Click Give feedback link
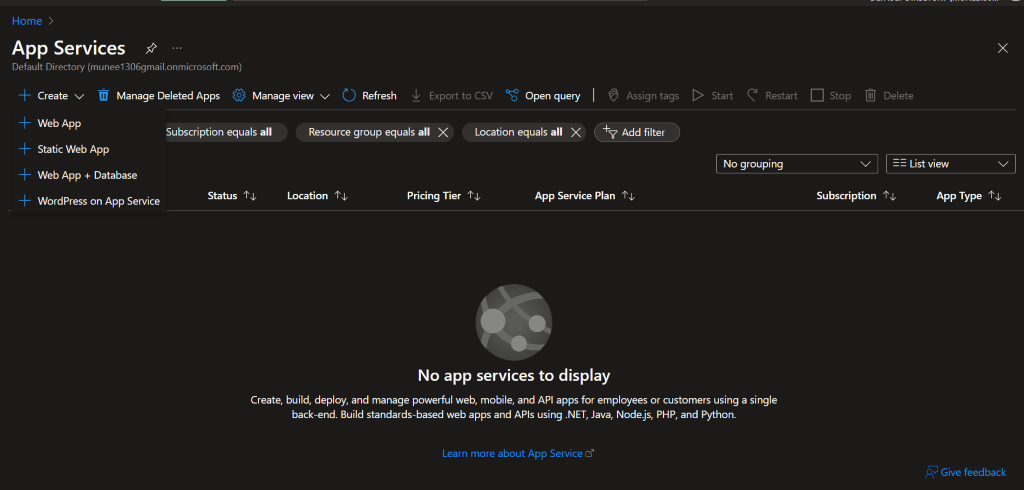 [x=966, y=472]
